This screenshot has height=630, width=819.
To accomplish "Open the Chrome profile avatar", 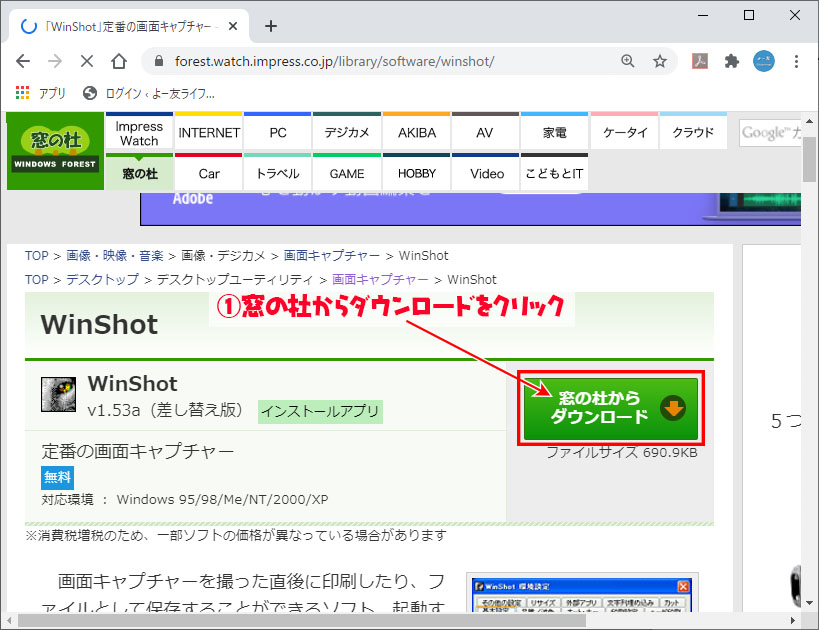I will pyautogui.click(x=764, y=61).
